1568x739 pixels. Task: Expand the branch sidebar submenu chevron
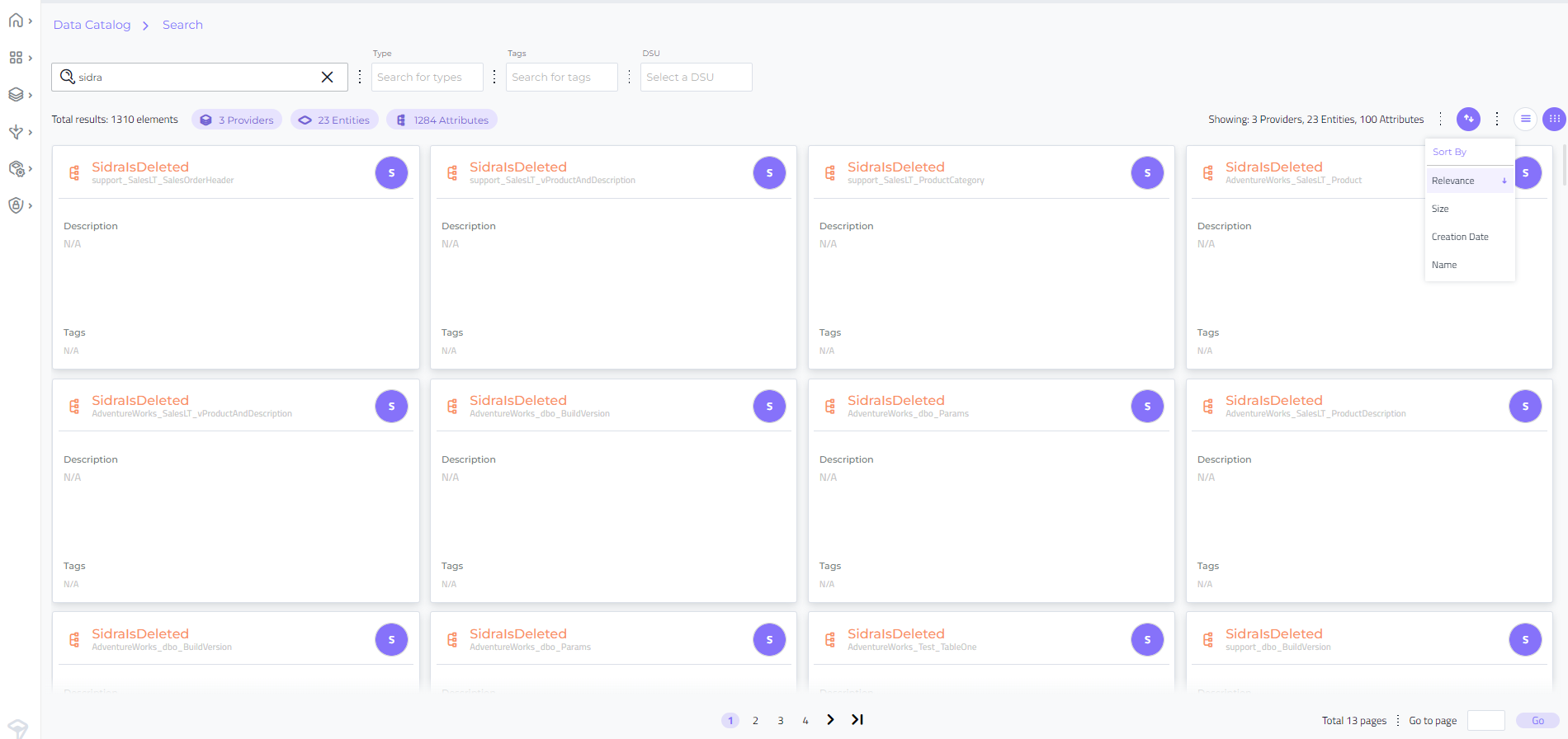pos(31,132)
